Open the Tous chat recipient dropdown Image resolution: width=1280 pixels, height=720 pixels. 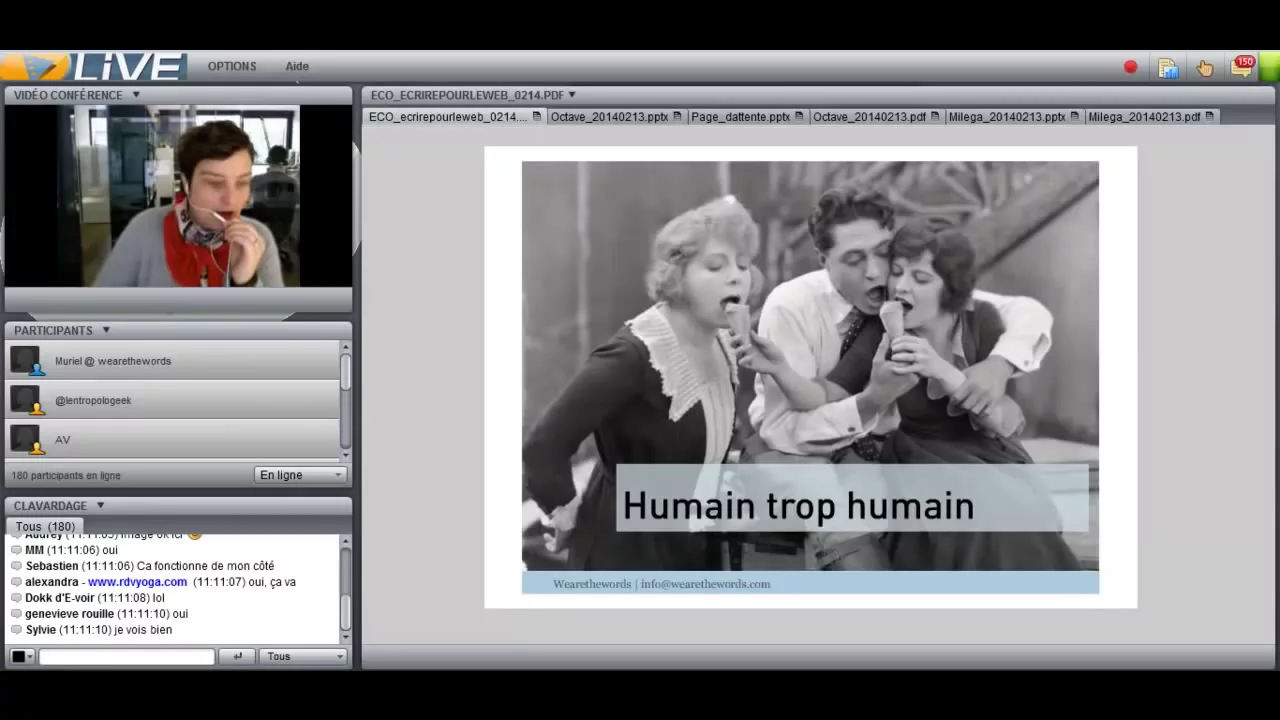pyautogui.click(x=303, y=657)
